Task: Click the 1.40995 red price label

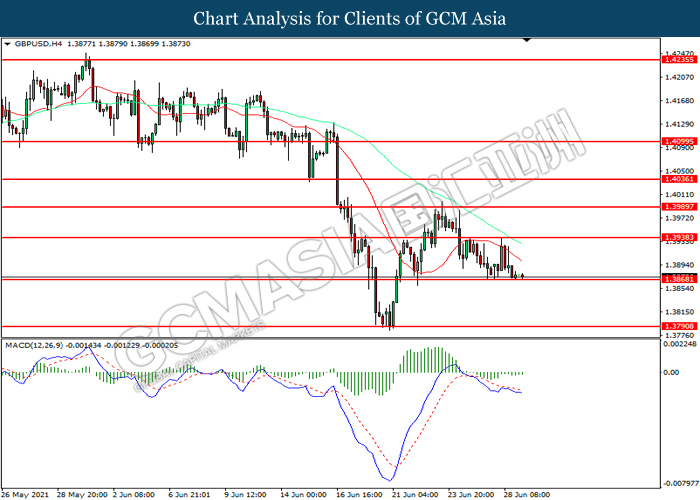Action: 679,142
